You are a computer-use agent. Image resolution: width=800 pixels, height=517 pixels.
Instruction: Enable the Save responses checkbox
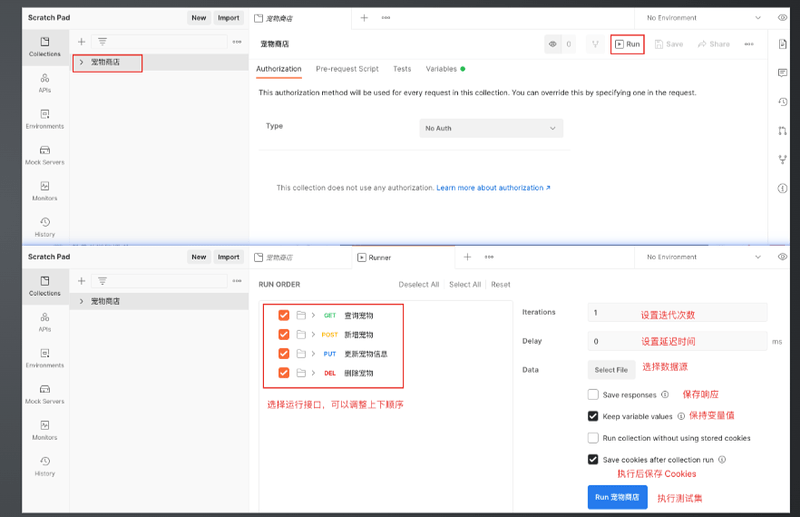593,395
